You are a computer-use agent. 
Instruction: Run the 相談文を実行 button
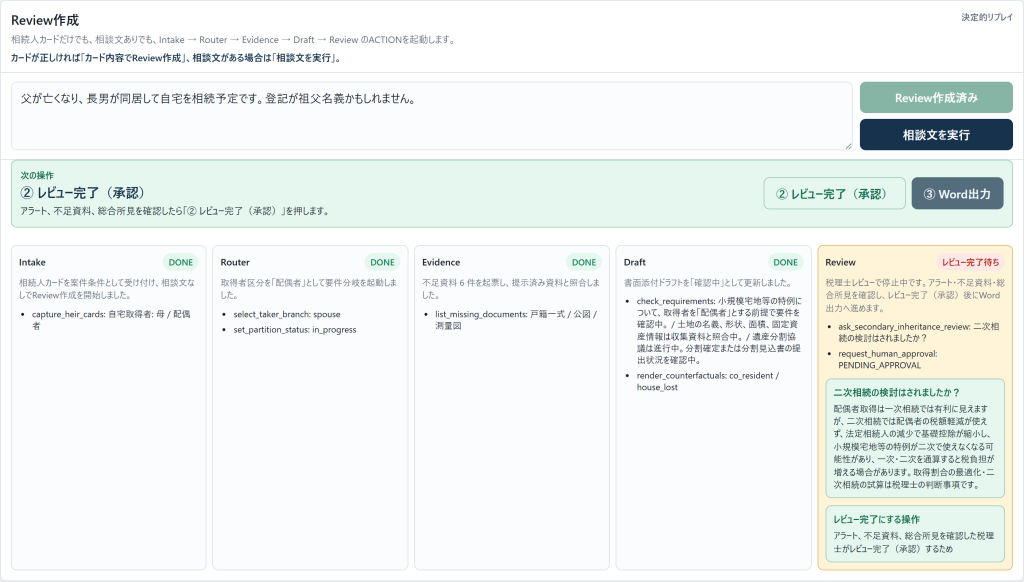936,135
